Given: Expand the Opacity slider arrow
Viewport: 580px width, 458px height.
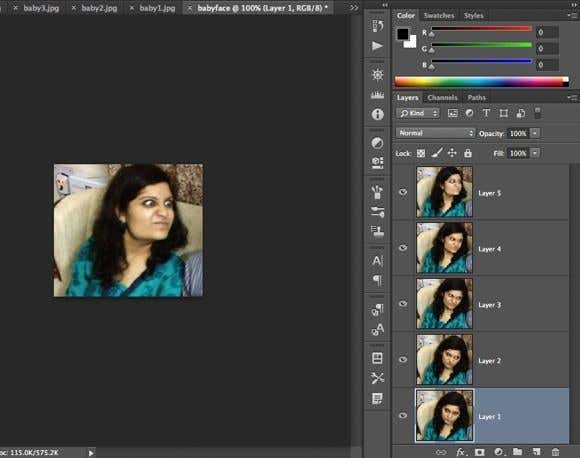Looking at the screenshot, I should pyautogui.click(x=535, y=133).
